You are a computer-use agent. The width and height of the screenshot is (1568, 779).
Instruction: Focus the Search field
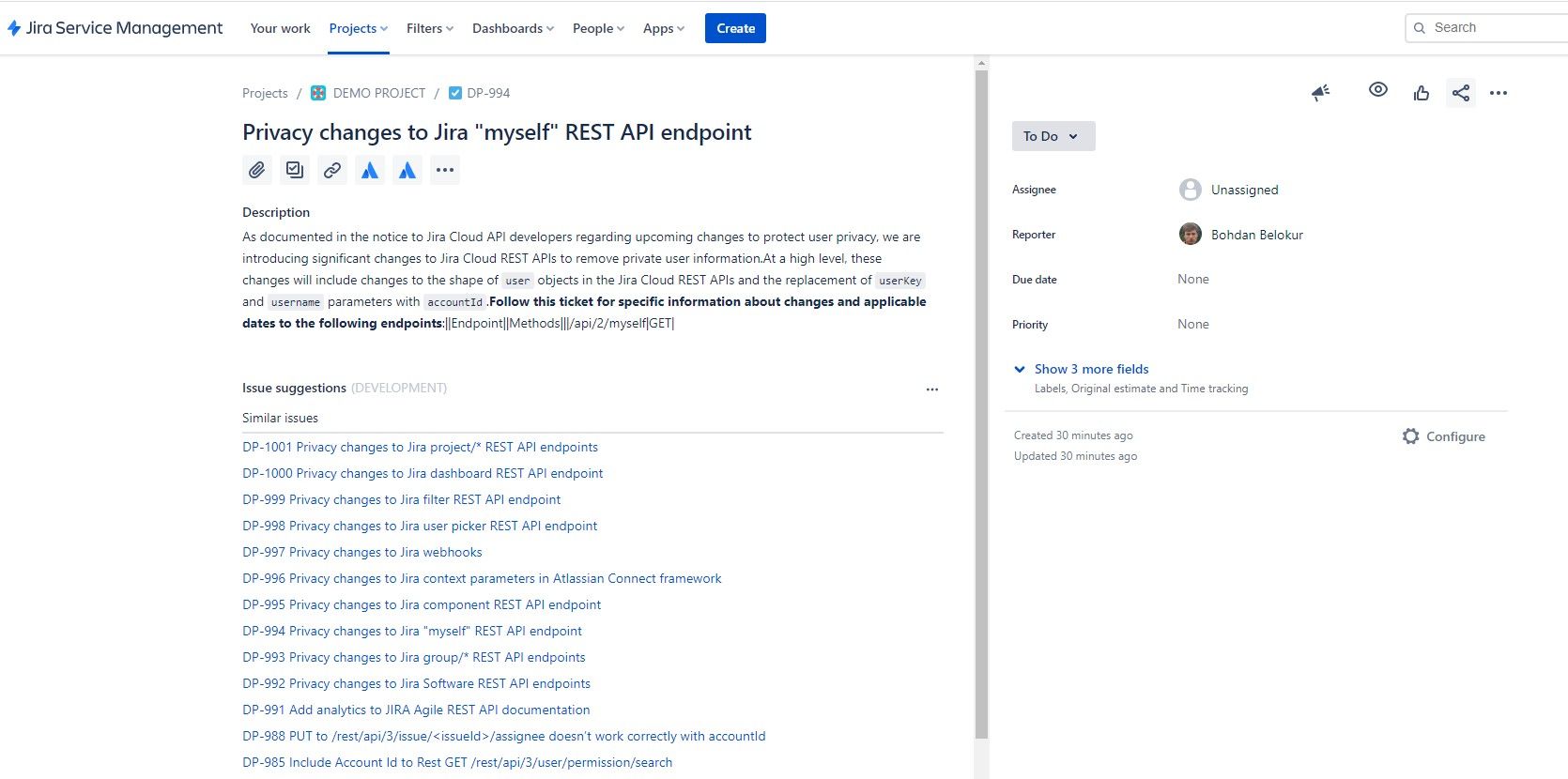1487,28
